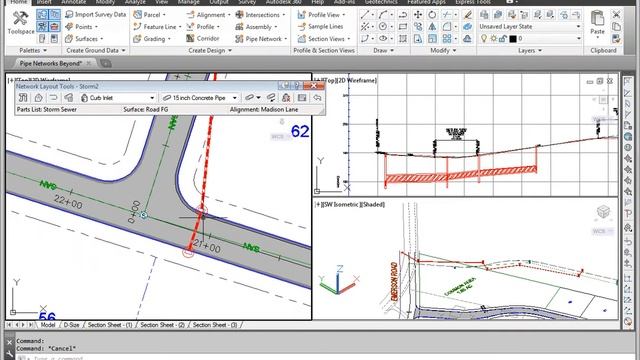The height and width of the screenshot is (360, 640).
Task: Click the new drawing tab button
Action: (x=106, y=63)
